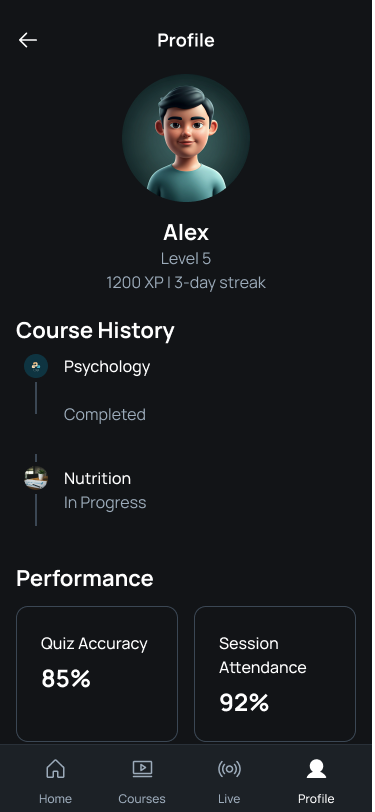
Task: Open the Home house icon
Action: point(55,768)
